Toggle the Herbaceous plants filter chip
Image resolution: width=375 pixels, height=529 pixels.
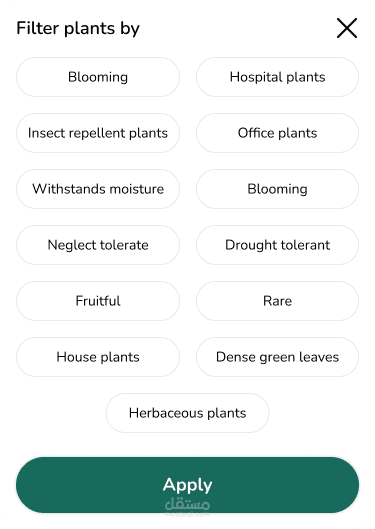point(188,413)
